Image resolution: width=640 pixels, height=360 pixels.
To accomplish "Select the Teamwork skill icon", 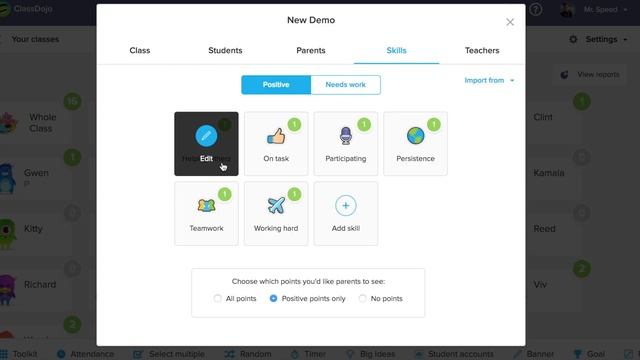I will point(206,205).
